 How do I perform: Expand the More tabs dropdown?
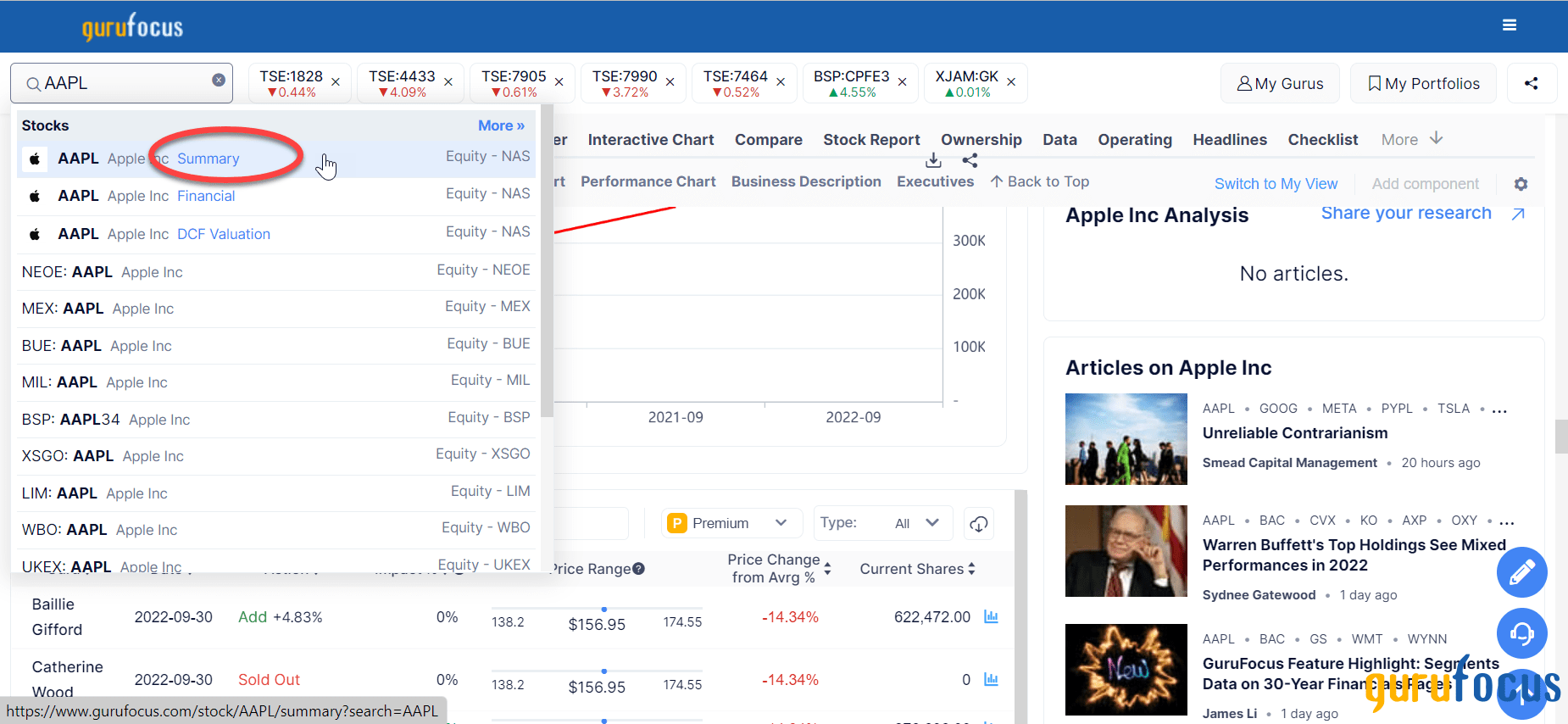click(x=1412, y=139)
